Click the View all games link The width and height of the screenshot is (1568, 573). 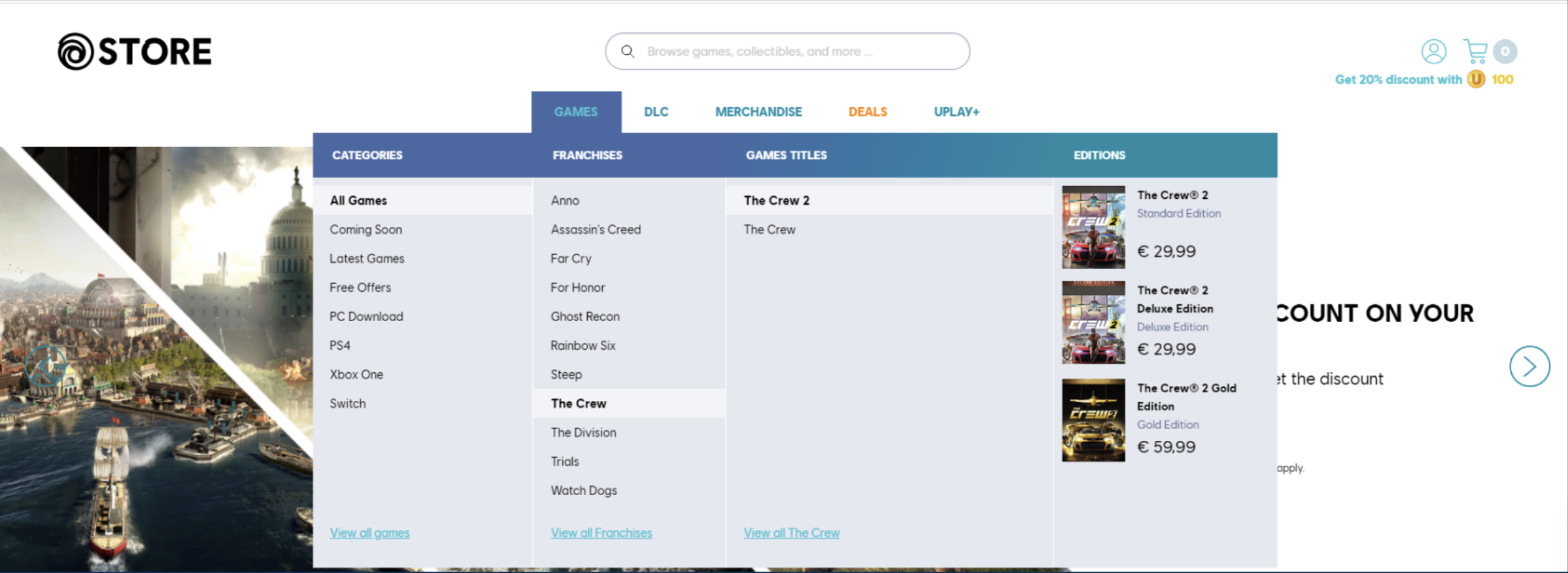(x=369, y=533)
